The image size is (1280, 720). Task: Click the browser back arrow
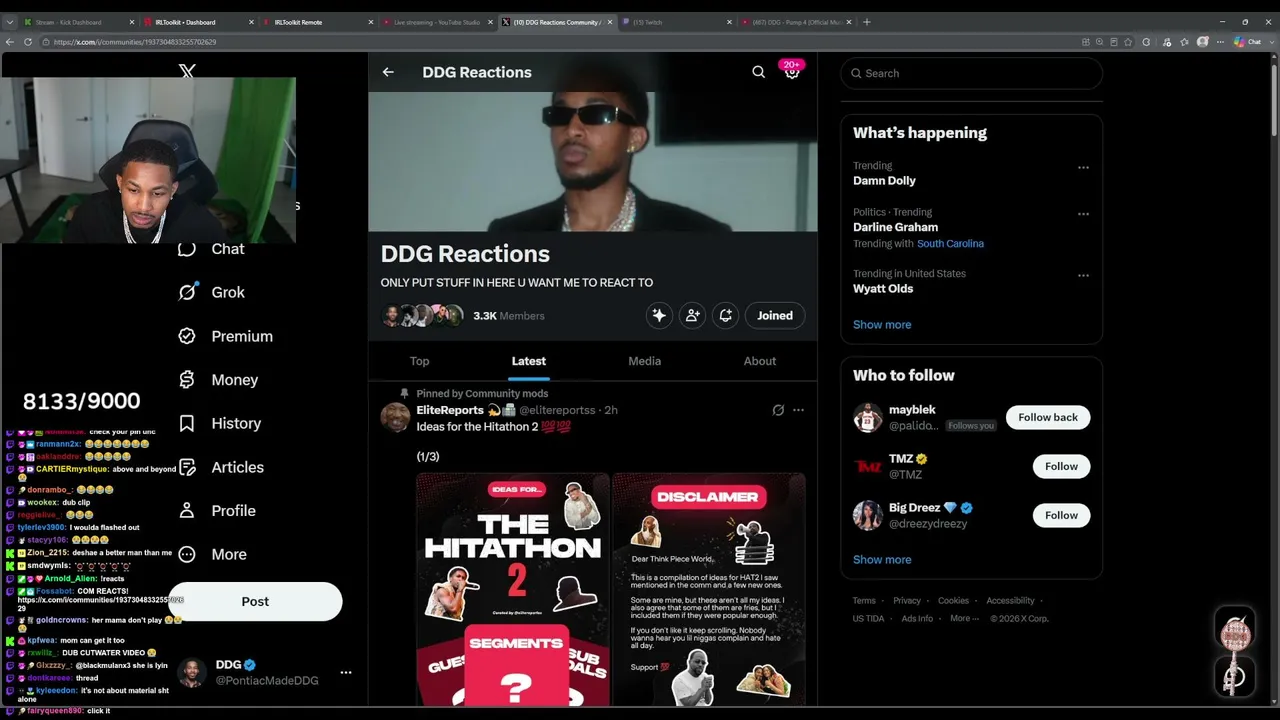10,42
